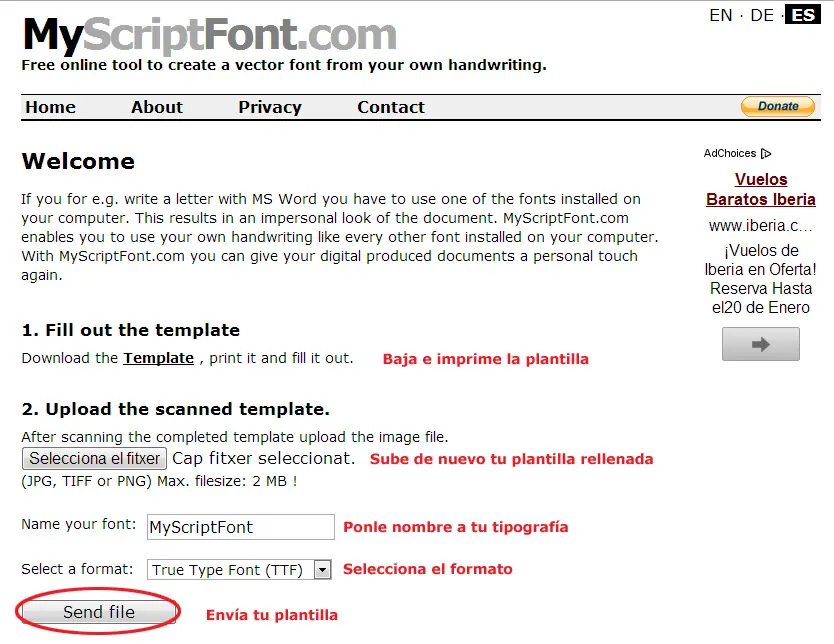Open the About page
834x644 pixels.
coord(157,107)
